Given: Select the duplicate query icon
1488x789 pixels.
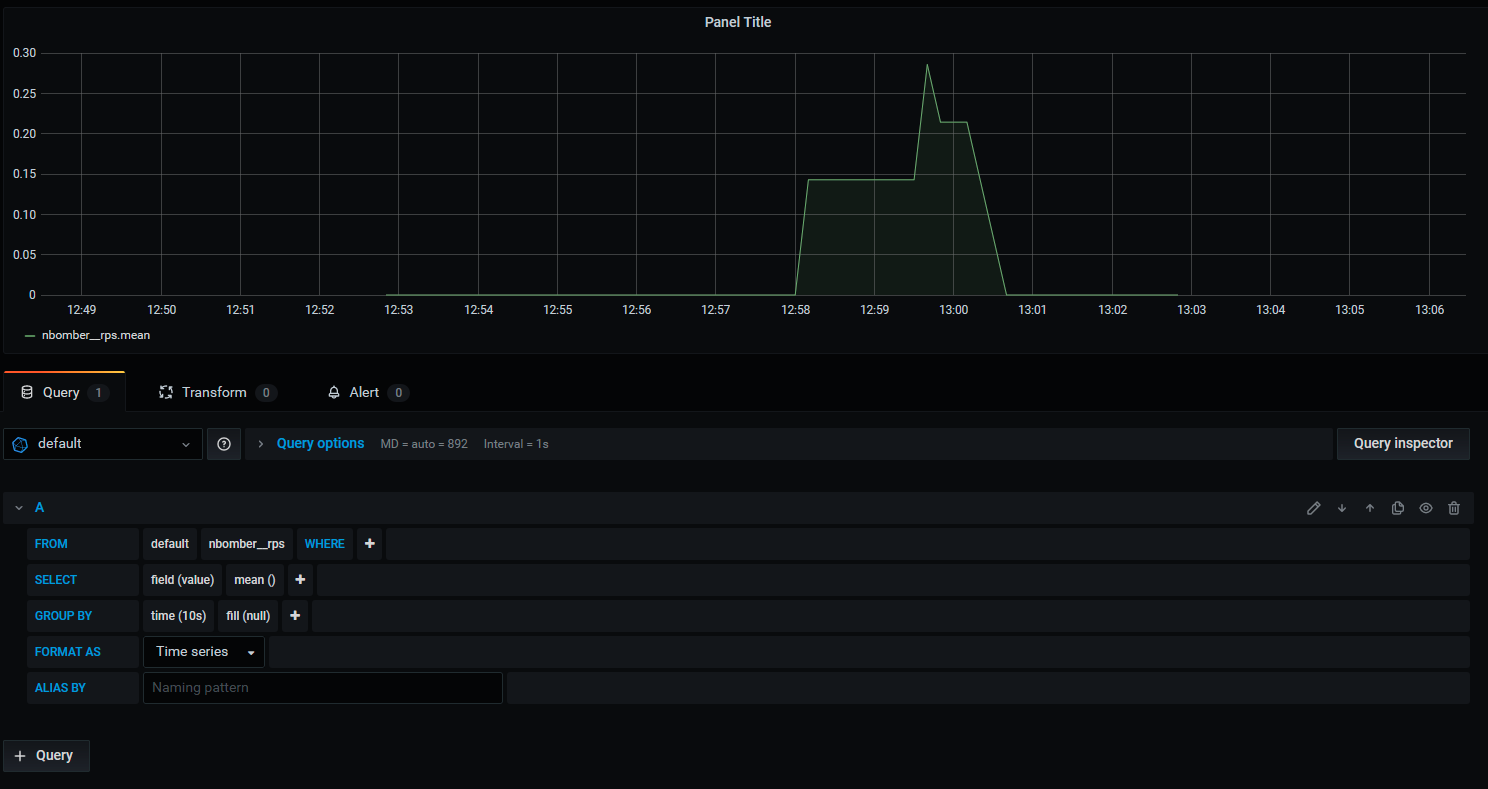Looking at the screenshot, I should coord(1397,508).
